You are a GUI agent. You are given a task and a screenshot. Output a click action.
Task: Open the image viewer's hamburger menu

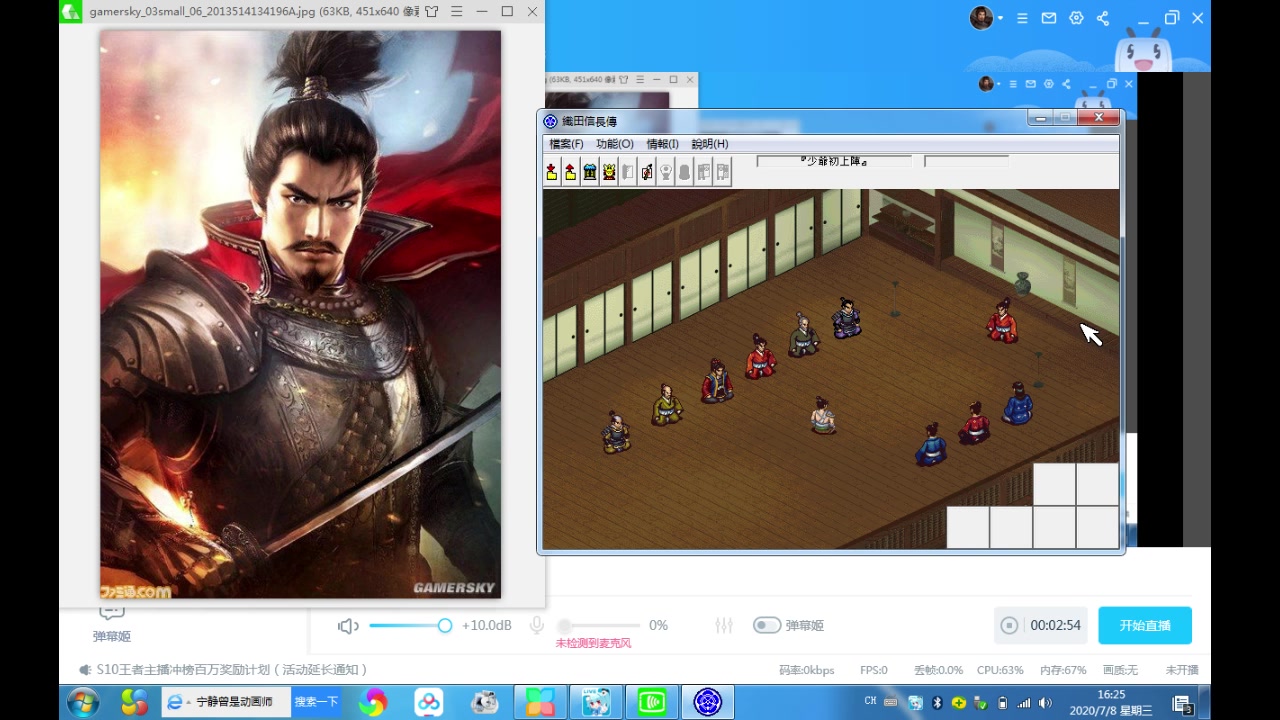[457, 12]
